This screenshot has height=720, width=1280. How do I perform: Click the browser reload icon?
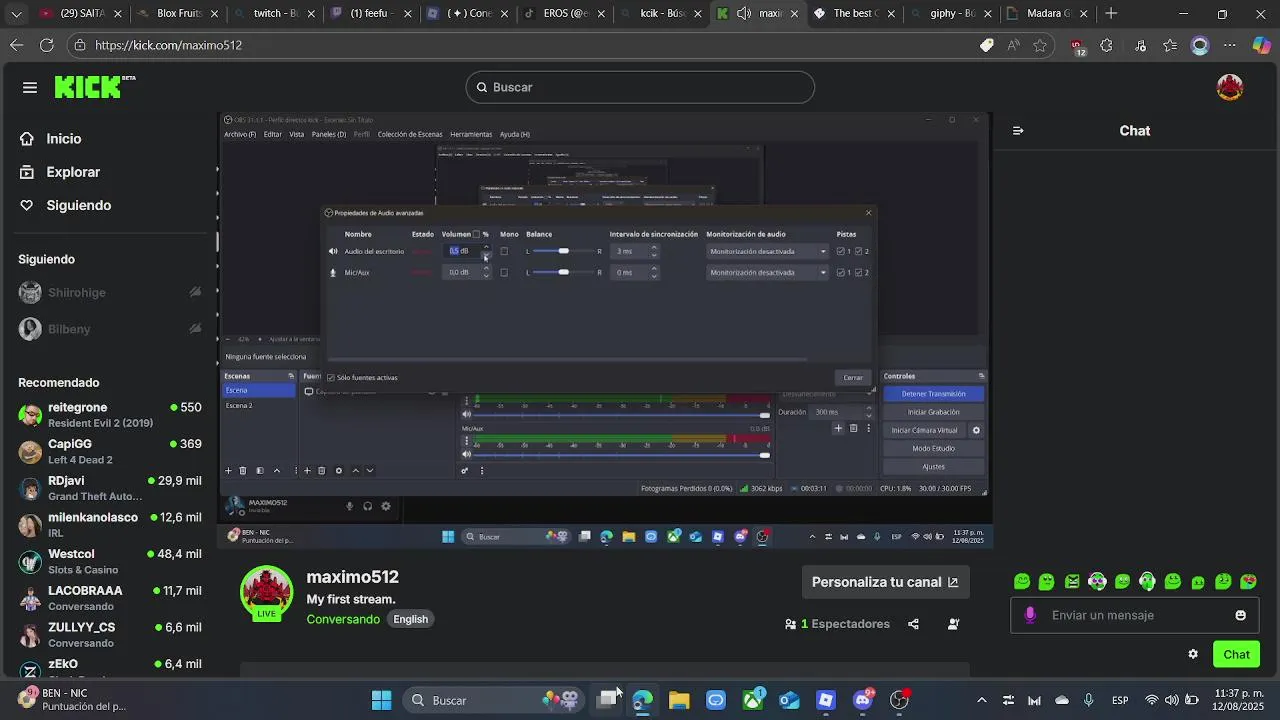[47, 45]
